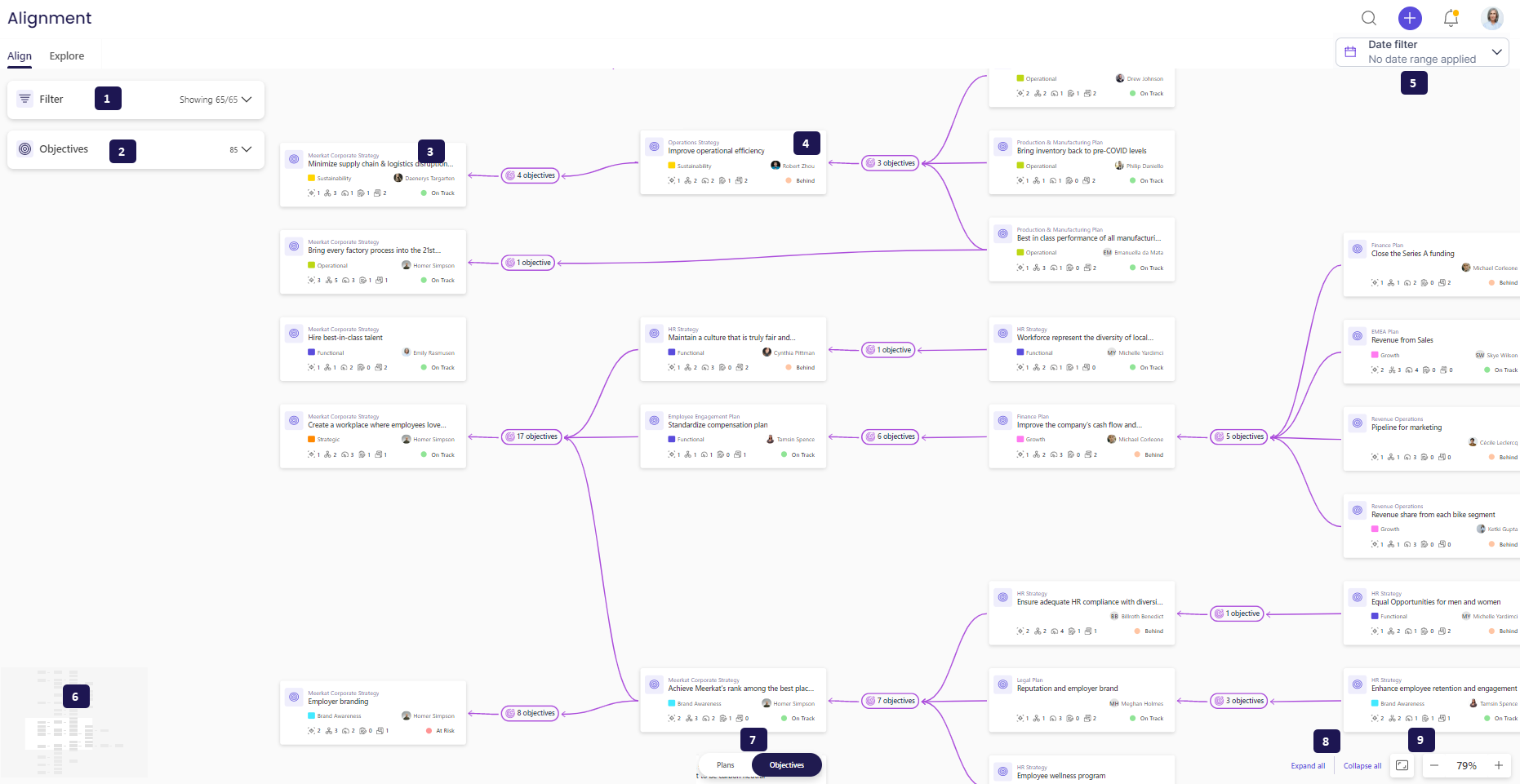The image size is (1520, 784).
Task: Expand the Objectives panel chevron
Action: pos(247,149)
